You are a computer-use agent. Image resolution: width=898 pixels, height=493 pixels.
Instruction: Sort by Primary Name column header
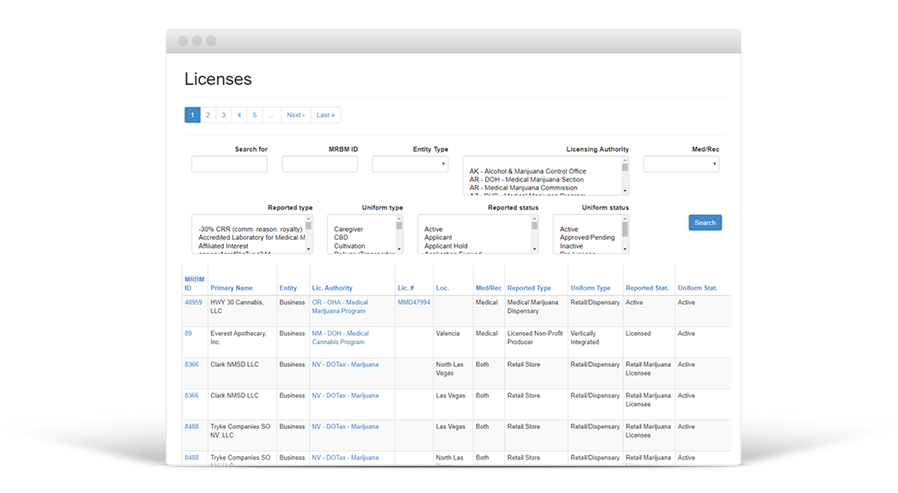tap(231, 288)
